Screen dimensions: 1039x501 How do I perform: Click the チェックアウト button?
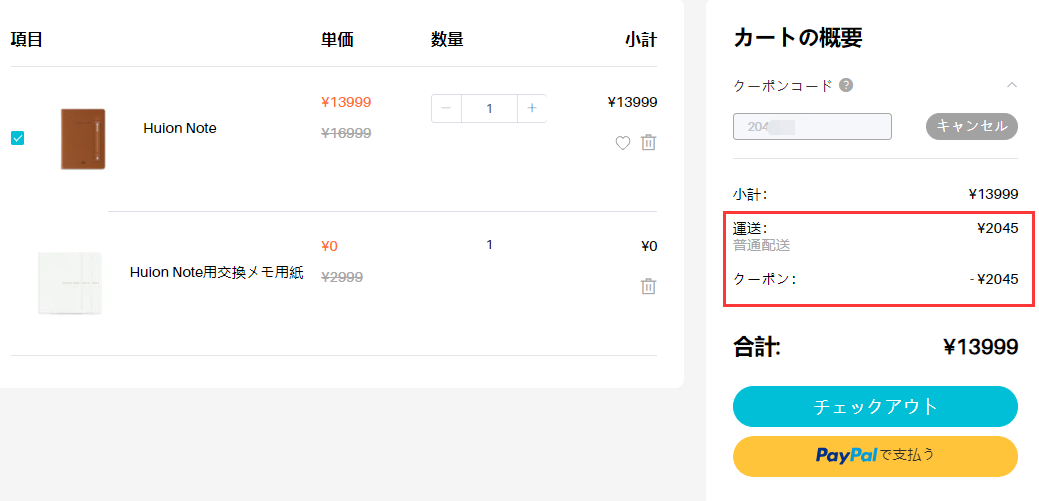[875, 406]
